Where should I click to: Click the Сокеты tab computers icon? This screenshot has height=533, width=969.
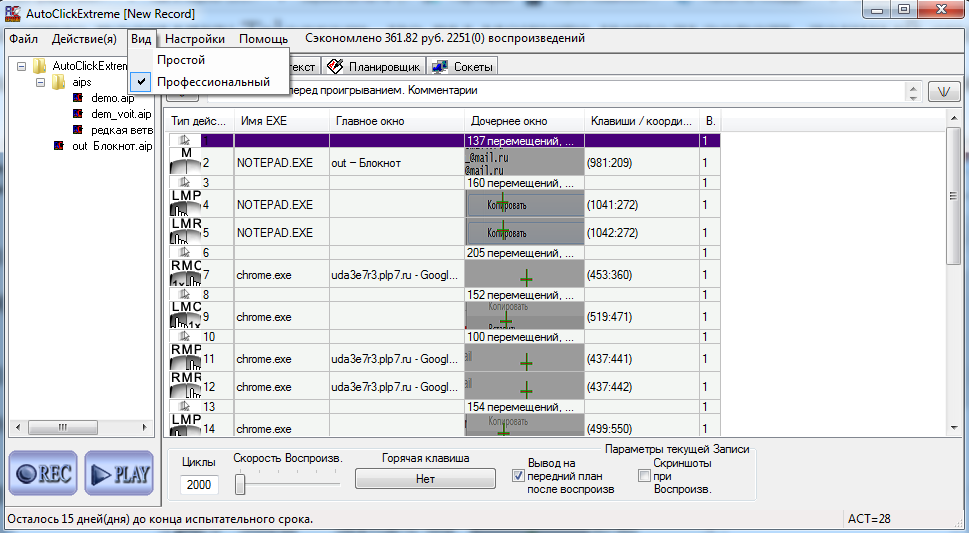point(440,67)
